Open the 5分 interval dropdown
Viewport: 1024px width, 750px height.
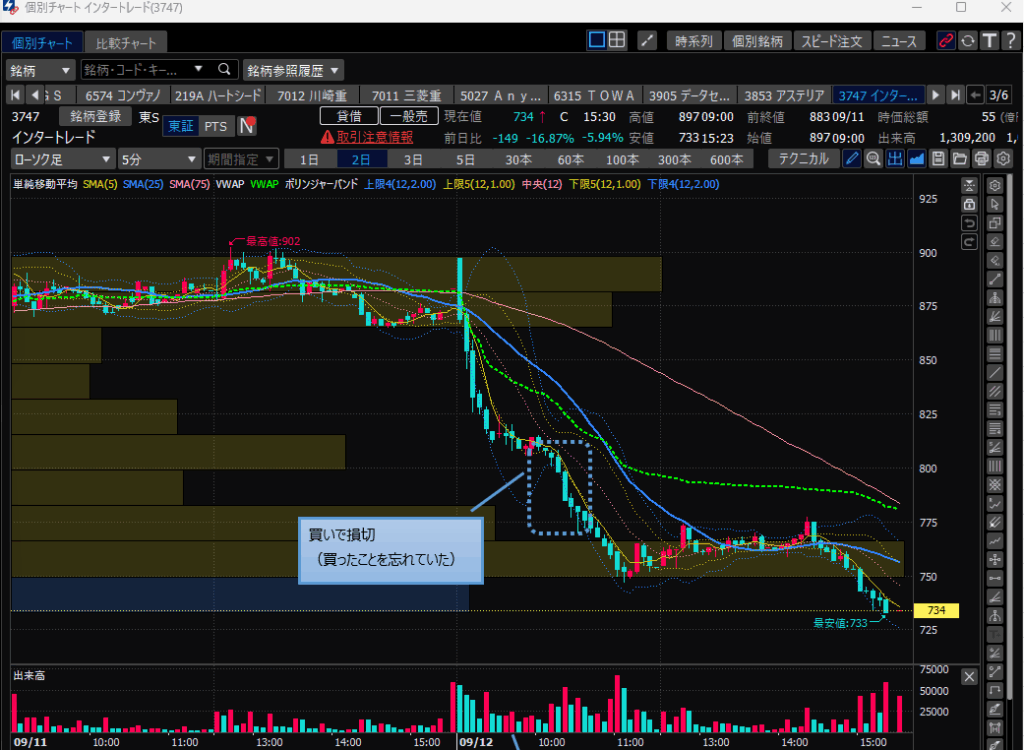click(x=157, y=159)
